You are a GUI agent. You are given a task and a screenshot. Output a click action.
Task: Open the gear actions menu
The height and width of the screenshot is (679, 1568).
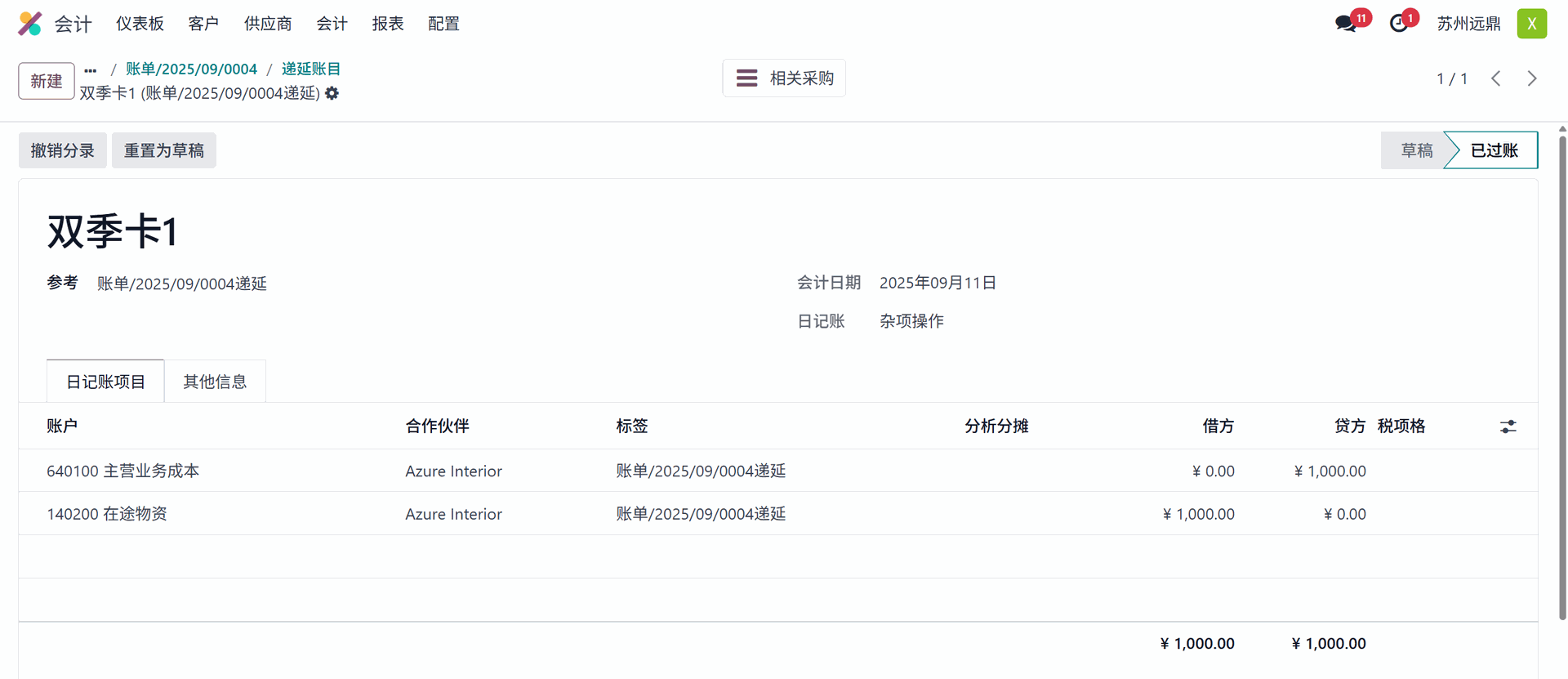pos(332,93)
